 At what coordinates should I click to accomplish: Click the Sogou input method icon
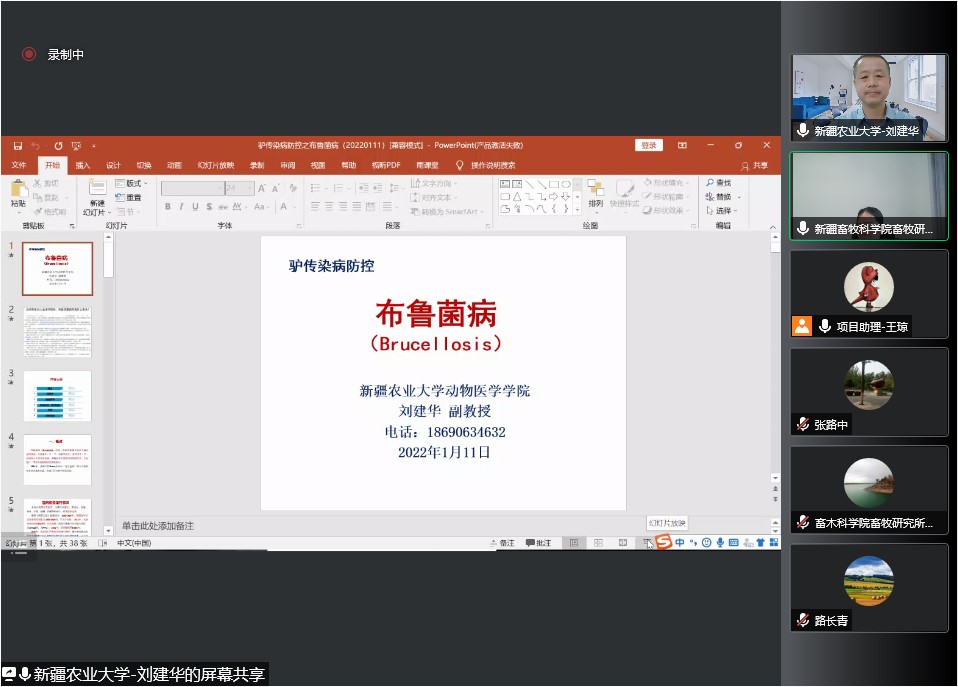tap(663, 542)
